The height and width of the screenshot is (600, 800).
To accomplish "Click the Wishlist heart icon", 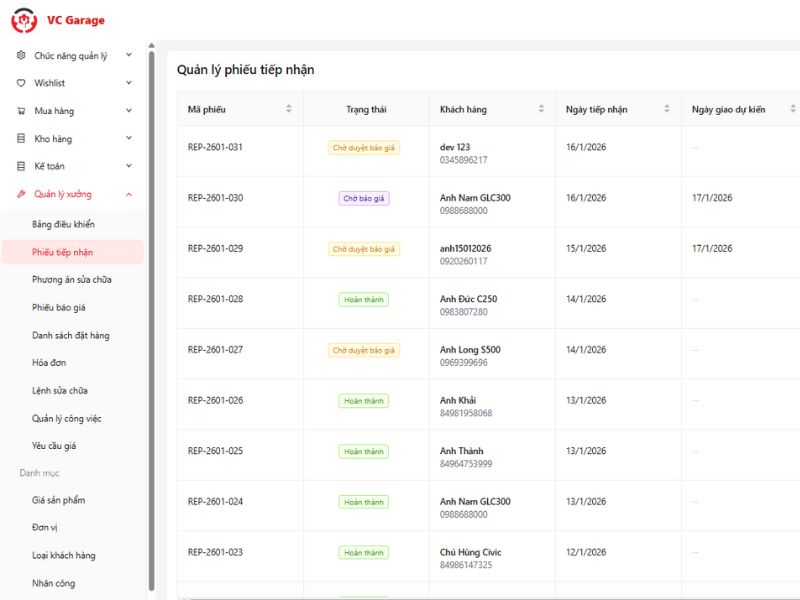I will coord(22,83).
